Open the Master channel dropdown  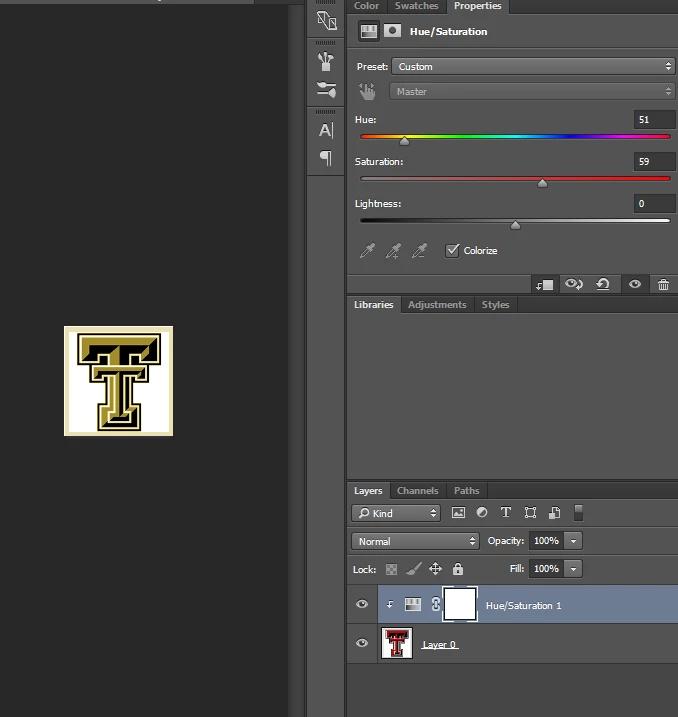(x=532, y=91)
